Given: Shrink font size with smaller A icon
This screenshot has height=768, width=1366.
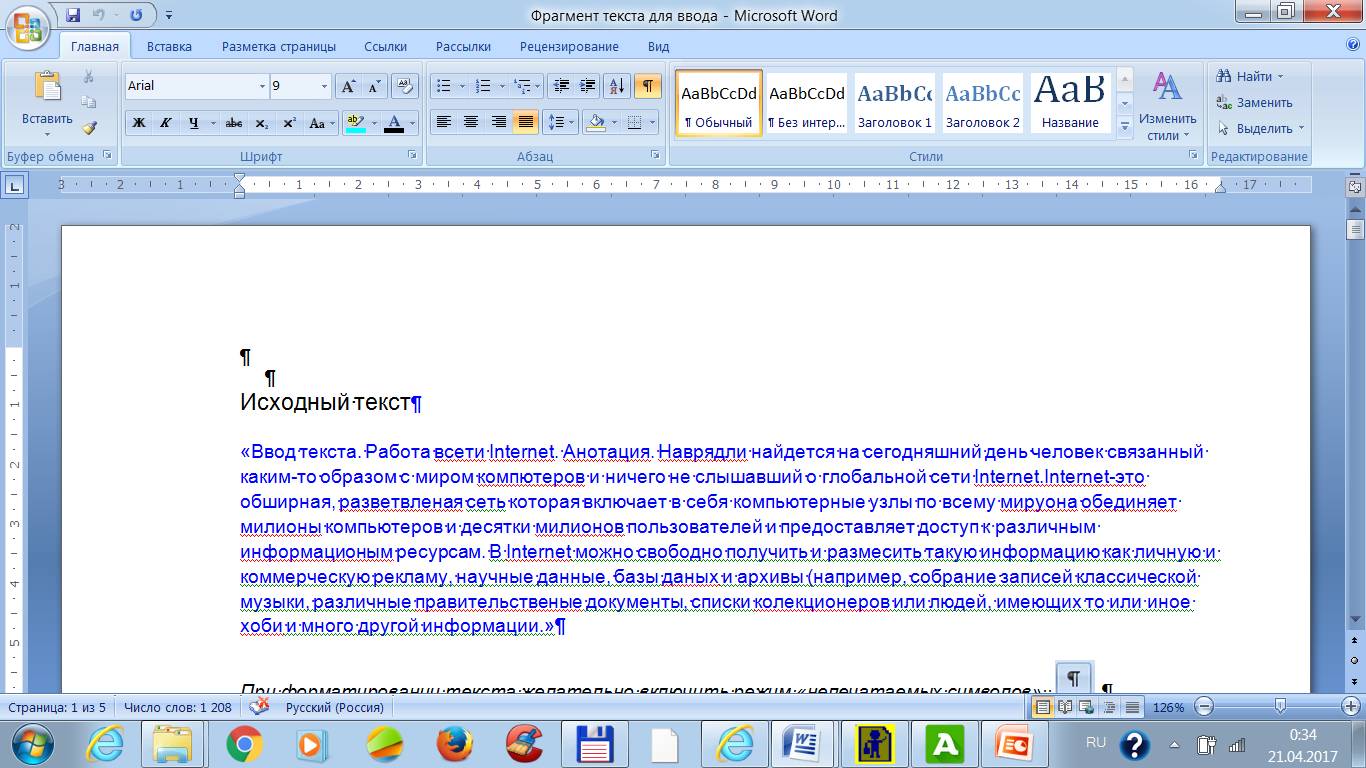Looking at the screenshot, I should 375,86.
